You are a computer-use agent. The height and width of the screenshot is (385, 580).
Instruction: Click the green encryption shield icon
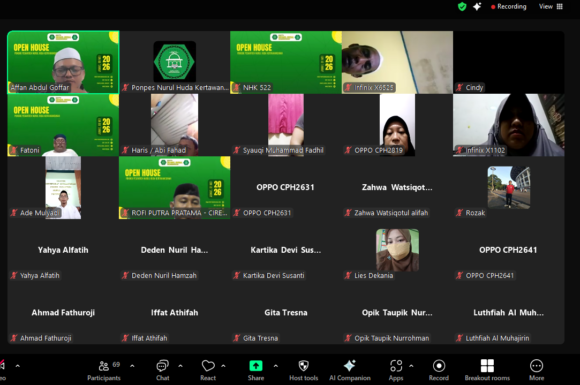[462, 7]
